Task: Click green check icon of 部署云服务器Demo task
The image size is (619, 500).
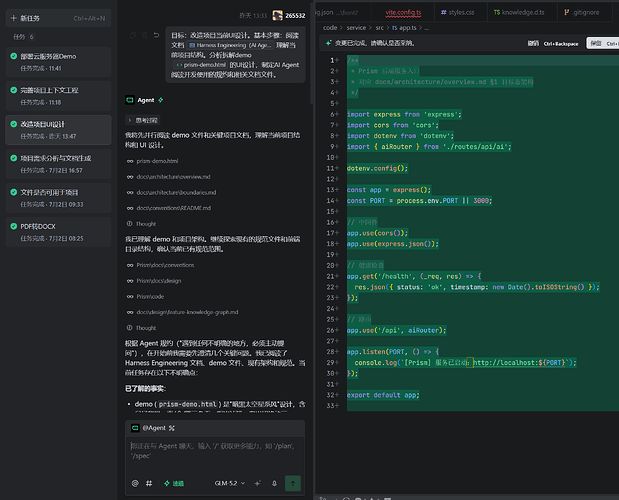Action: pos(14,56)
